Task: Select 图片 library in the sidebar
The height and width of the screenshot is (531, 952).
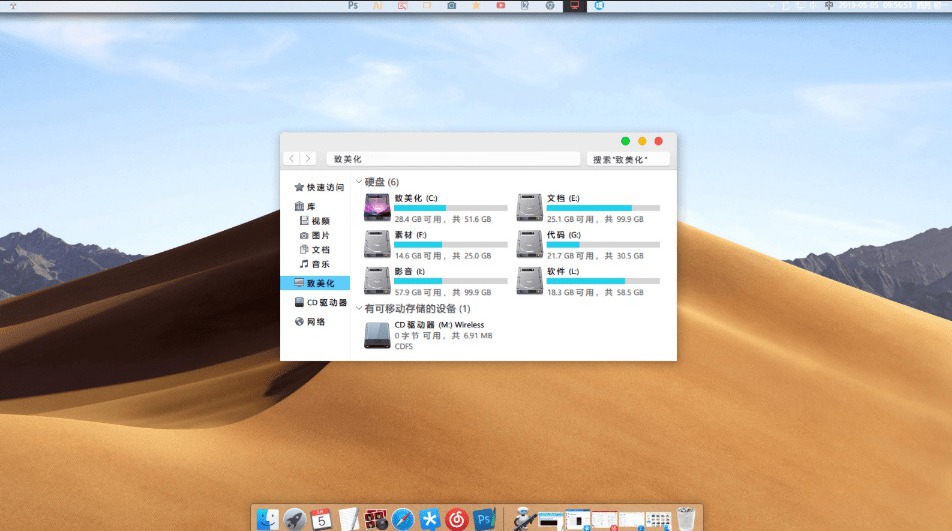Action: coord(320,235)
